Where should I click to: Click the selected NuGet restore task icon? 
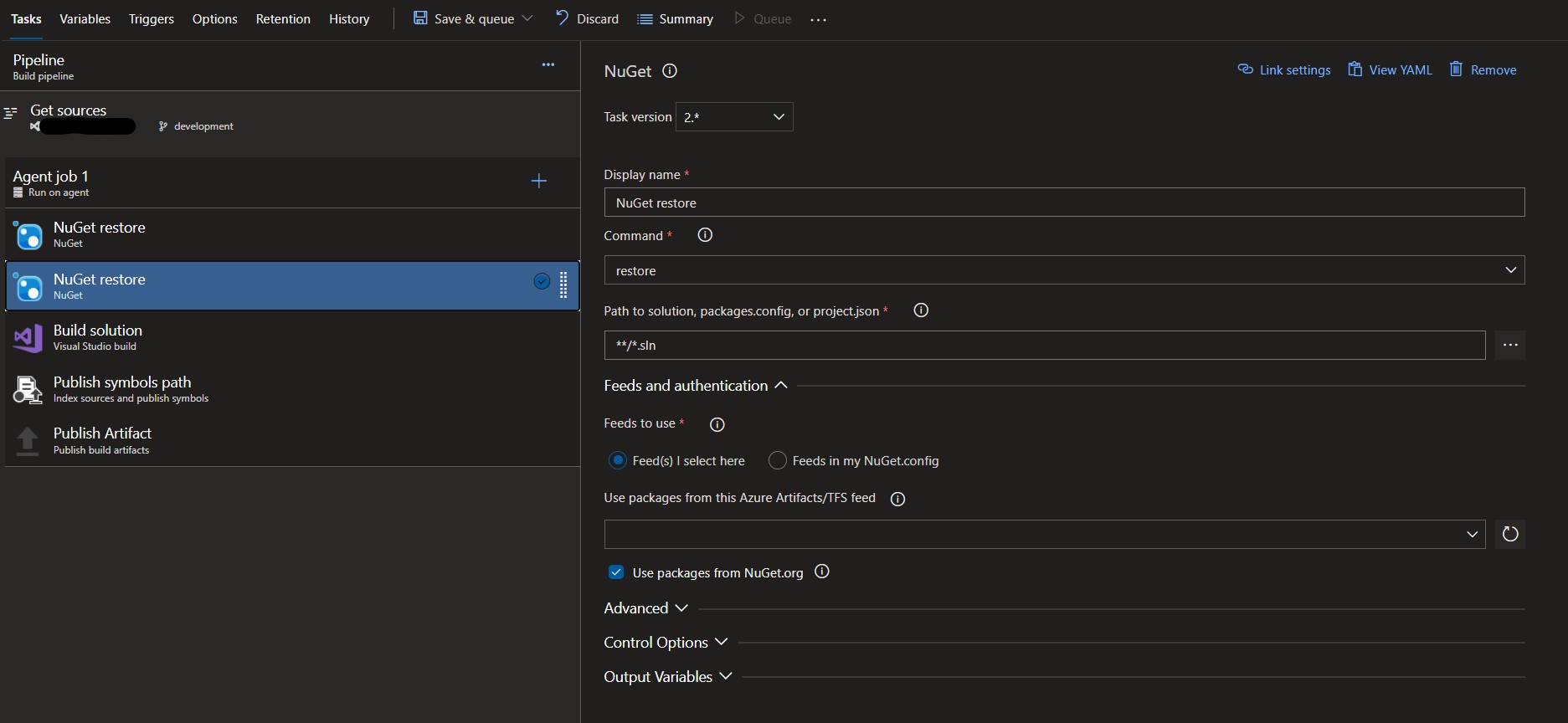pyautogui.click(x=28, y=287)
